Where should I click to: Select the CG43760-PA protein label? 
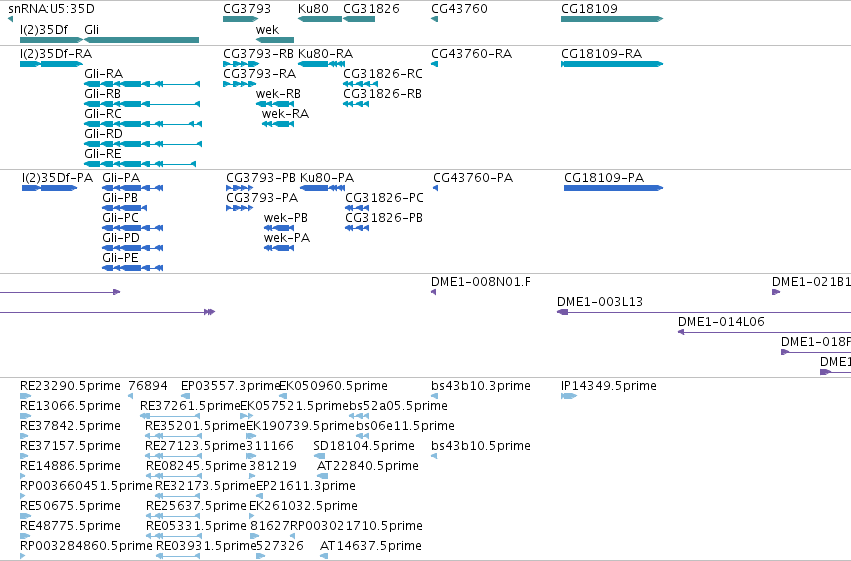473,178
